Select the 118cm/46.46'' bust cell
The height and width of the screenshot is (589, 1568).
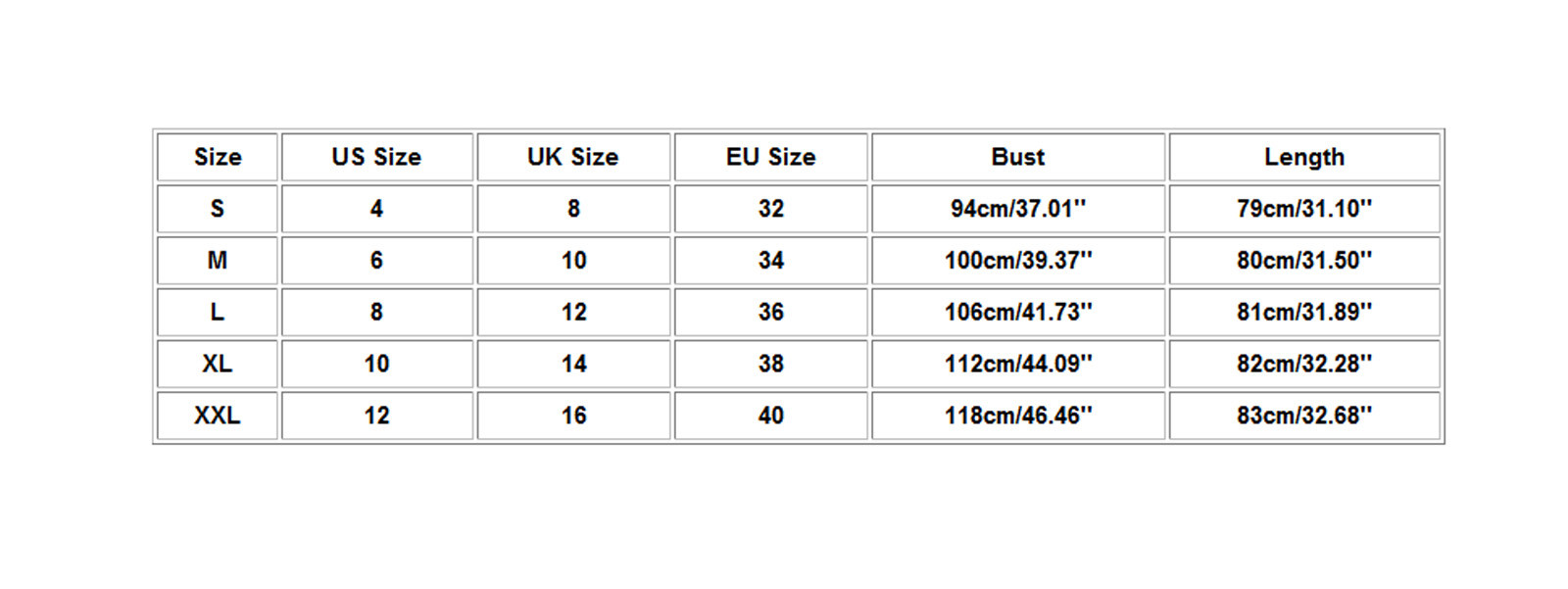tap(1018, 416)
